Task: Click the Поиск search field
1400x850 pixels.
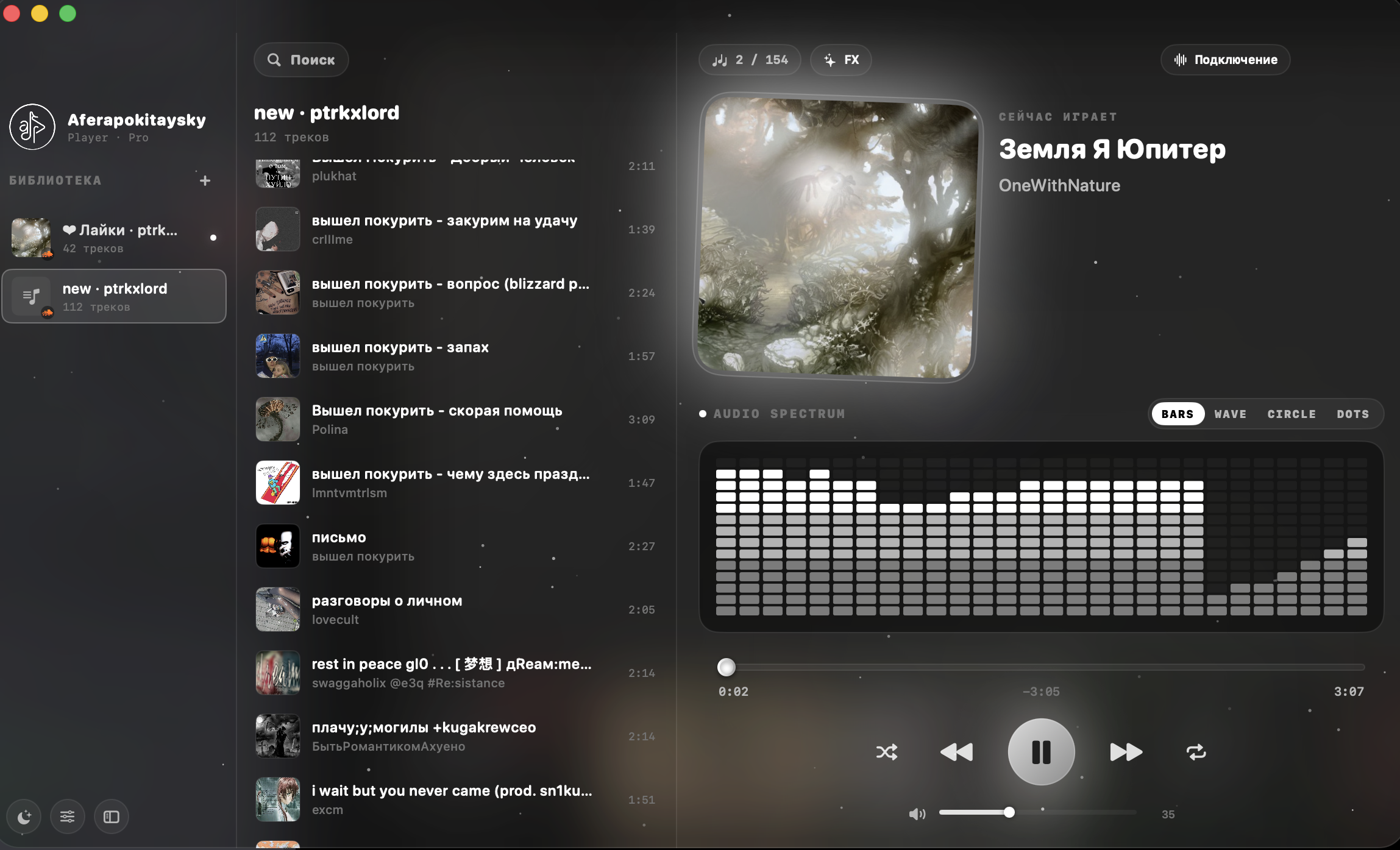Action: tap(301, 60)
